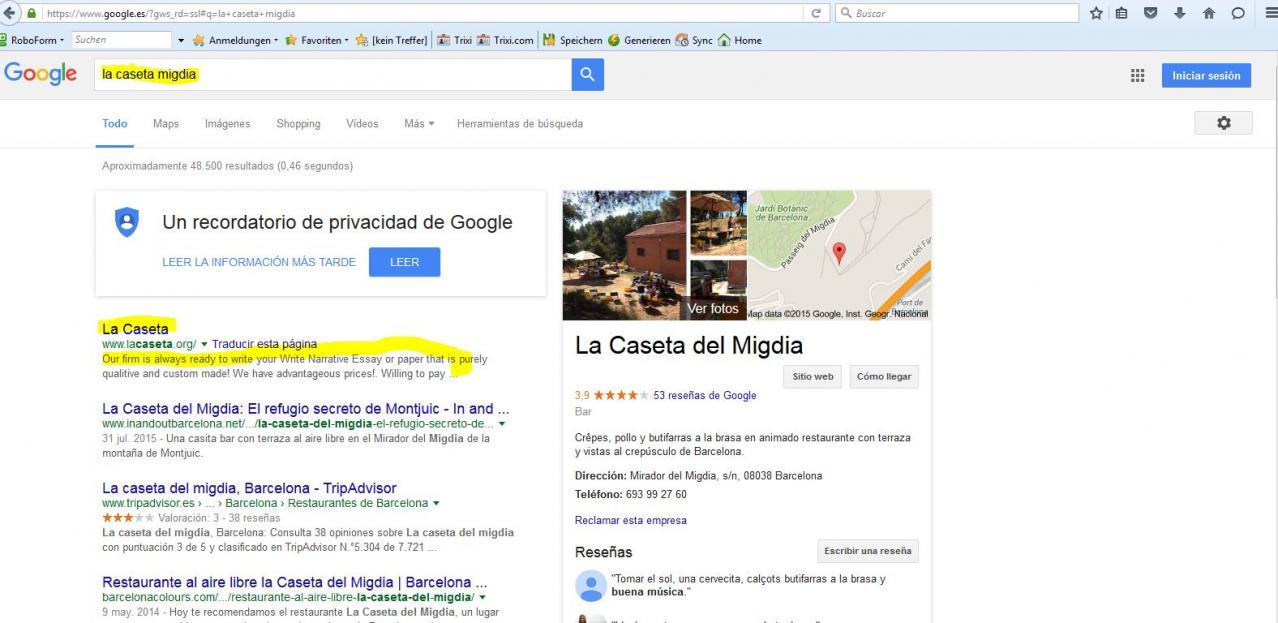Switch to the Maps search tab
This screenshot has height=623, width=1278.
click(166, 124)
